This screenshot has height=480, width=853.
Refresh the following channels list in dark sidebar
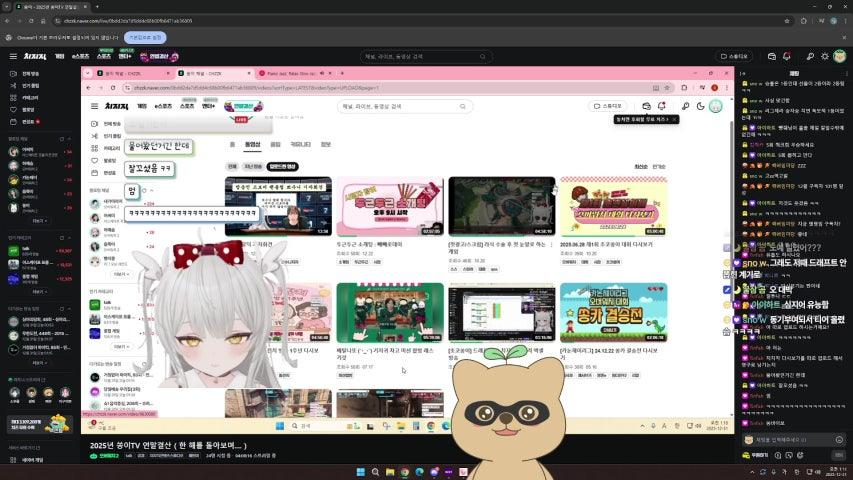(61, 139)
